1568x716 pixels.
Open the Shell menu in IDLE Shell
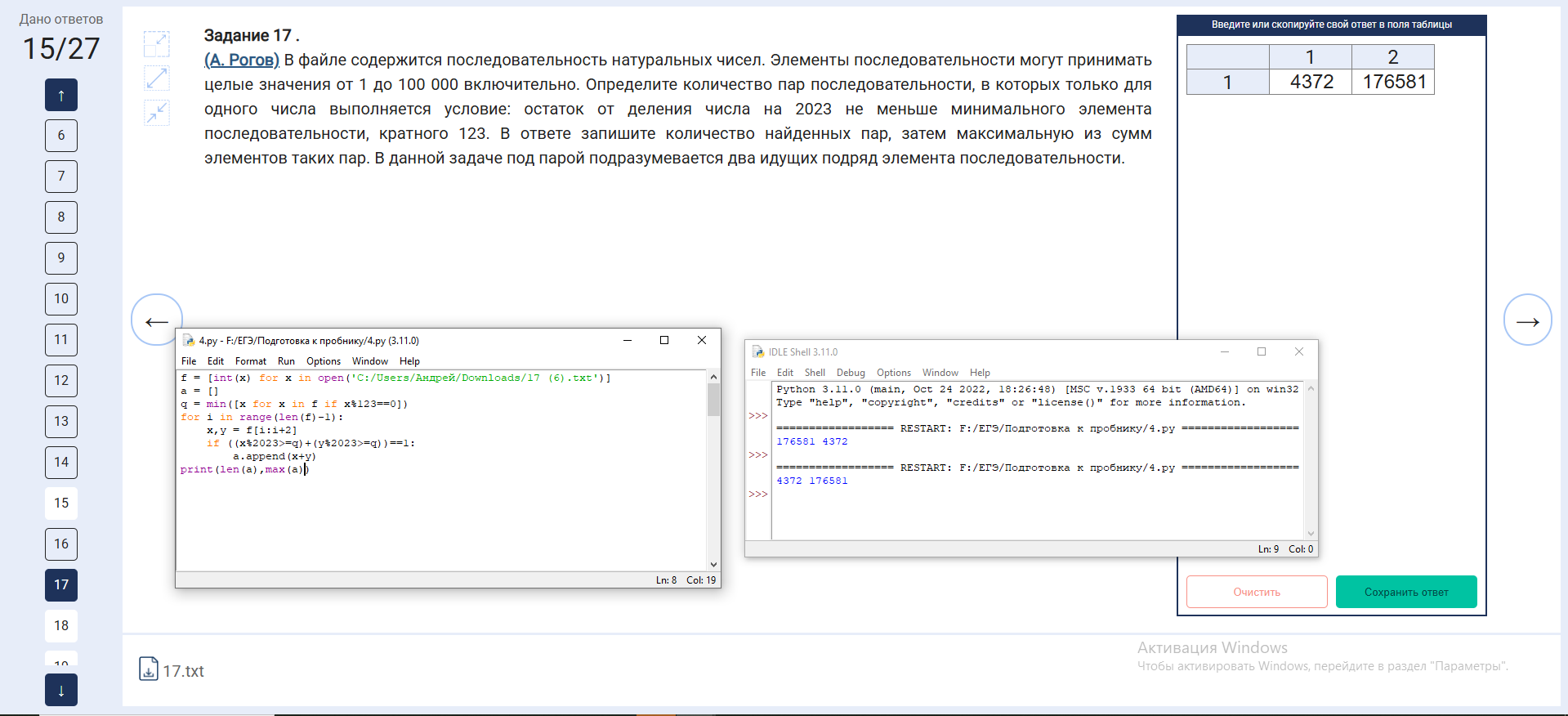point(814,373)
